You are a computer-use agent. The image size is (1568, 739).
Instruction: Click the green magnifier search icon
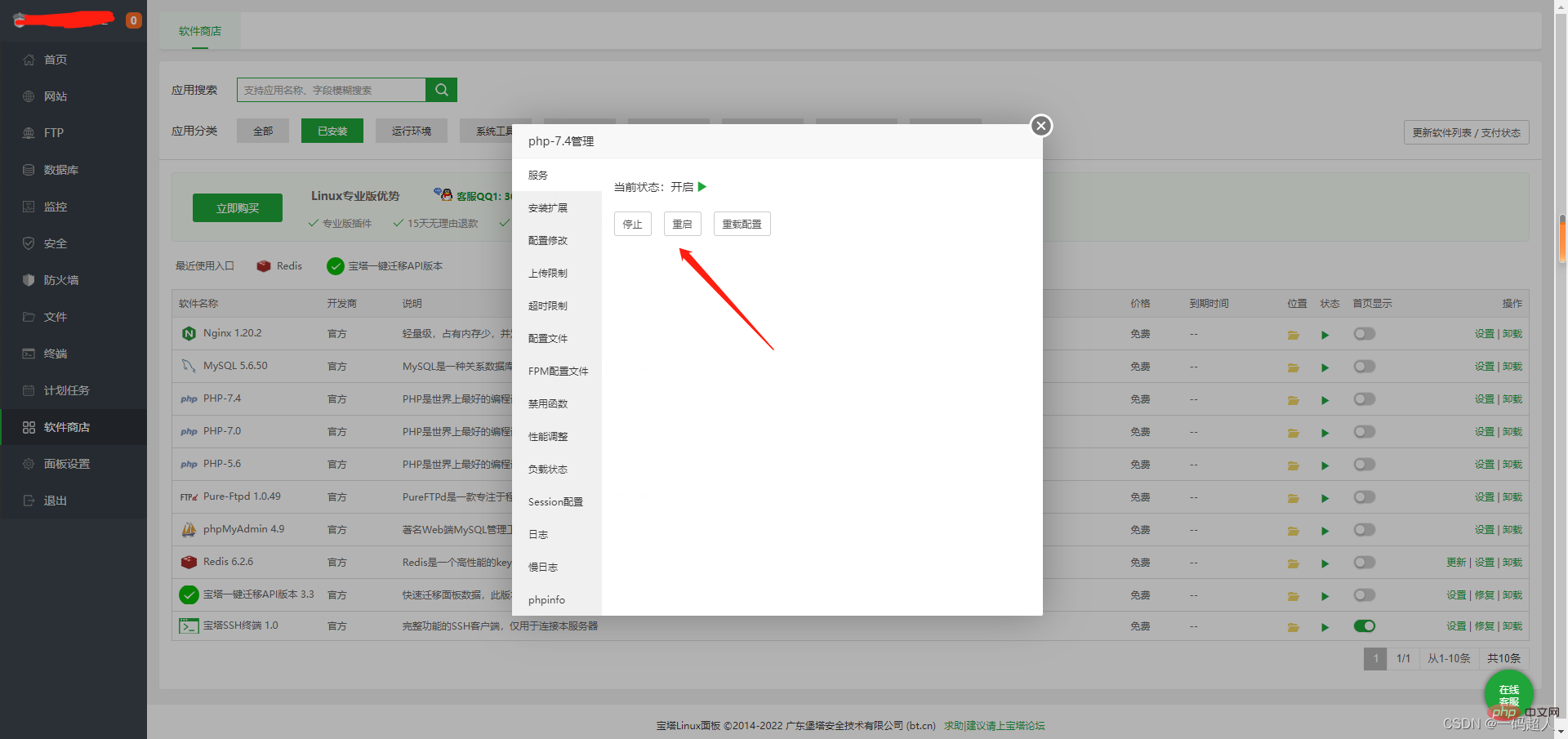[x=441, y=90]
